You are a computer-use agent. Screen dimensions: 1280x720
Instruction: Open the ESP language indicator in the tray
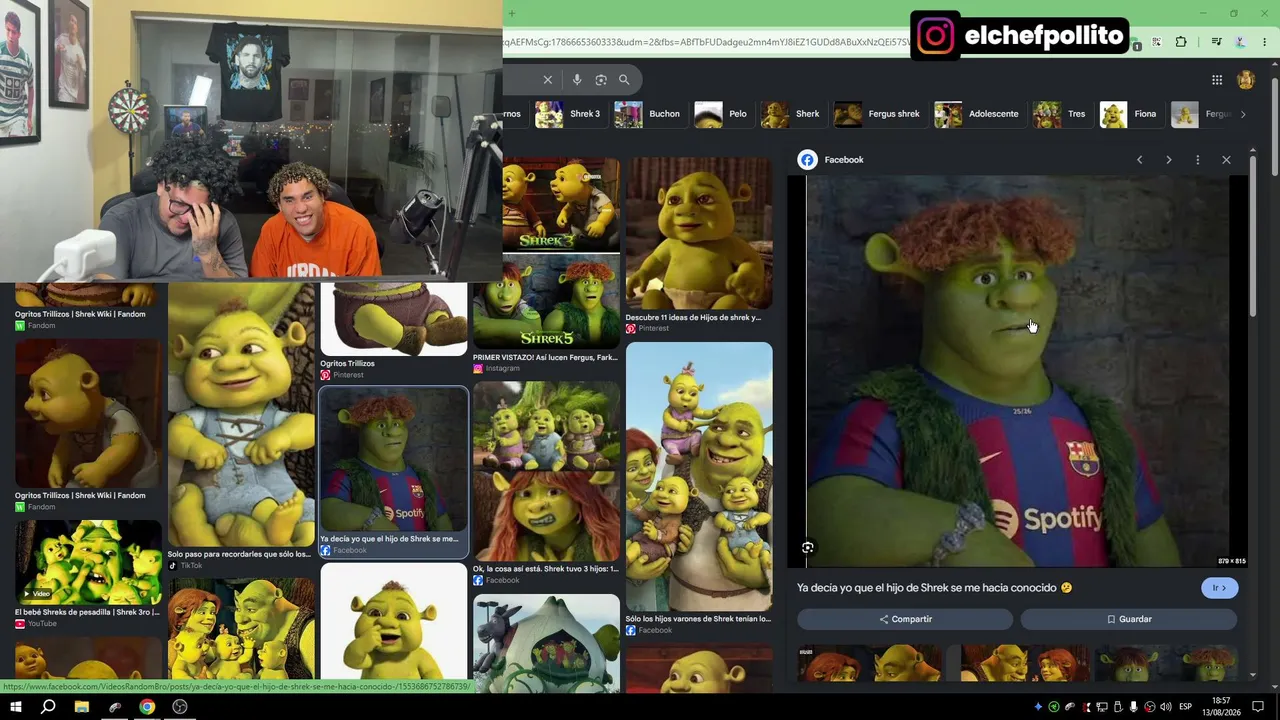click(1186, 707)
